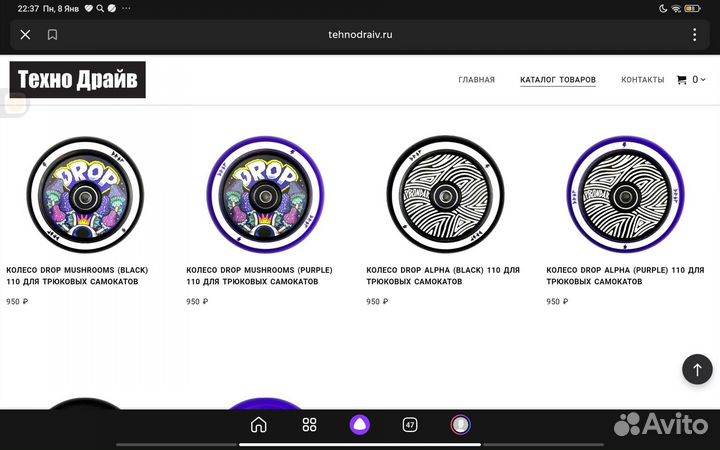Open Drop Mushrooms (Black) wheel image

pyautogui.click(x=85, y=194)
